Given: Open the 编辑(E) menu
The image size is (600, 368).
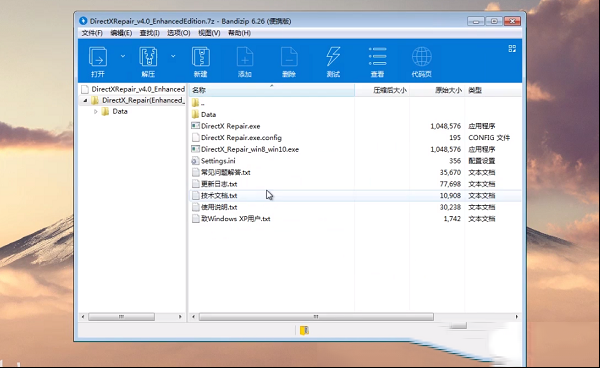Looking at the screenshot, I should 121,33.
